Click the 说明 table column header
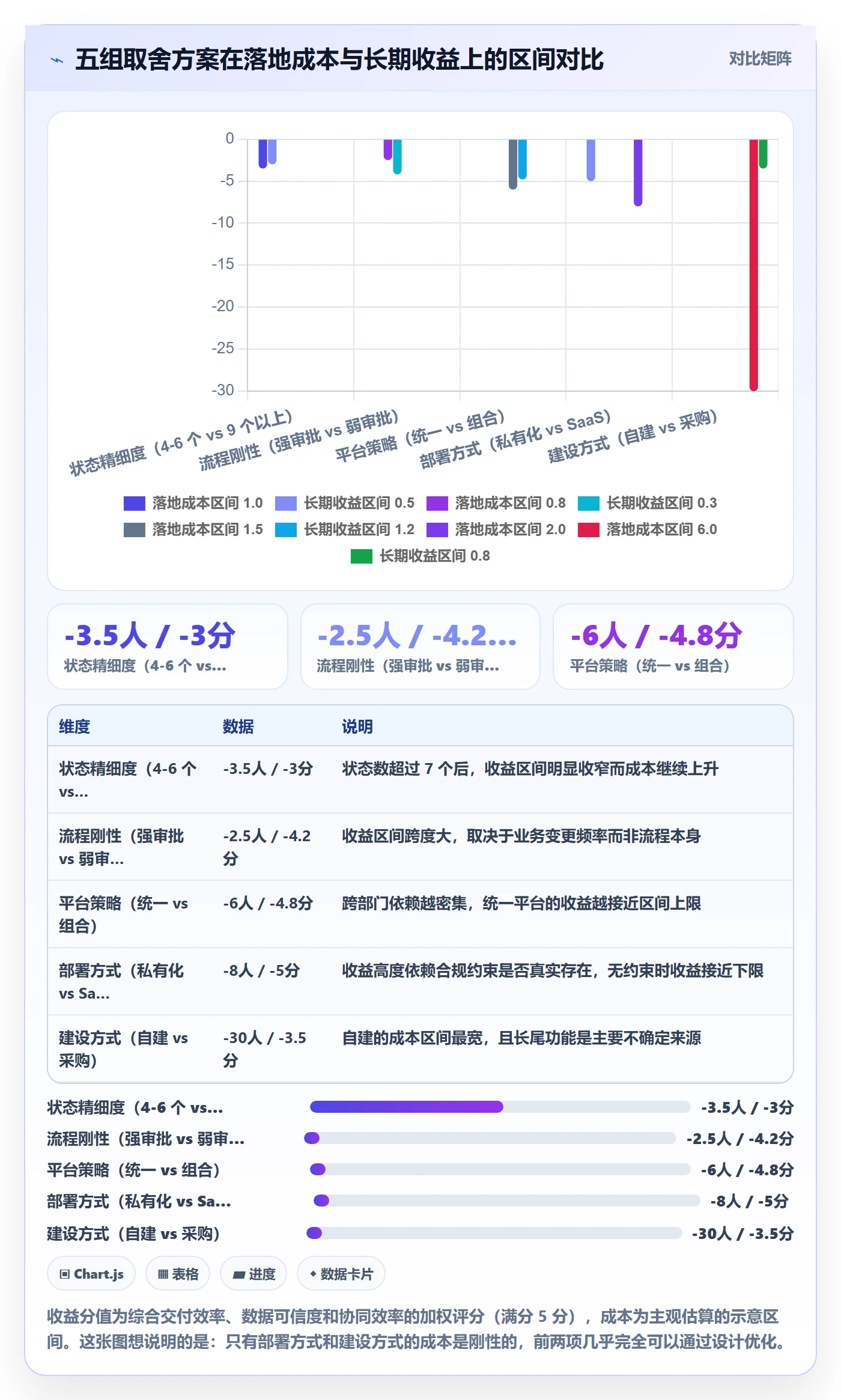This screenshot has width=841, height=1400. 357,726
